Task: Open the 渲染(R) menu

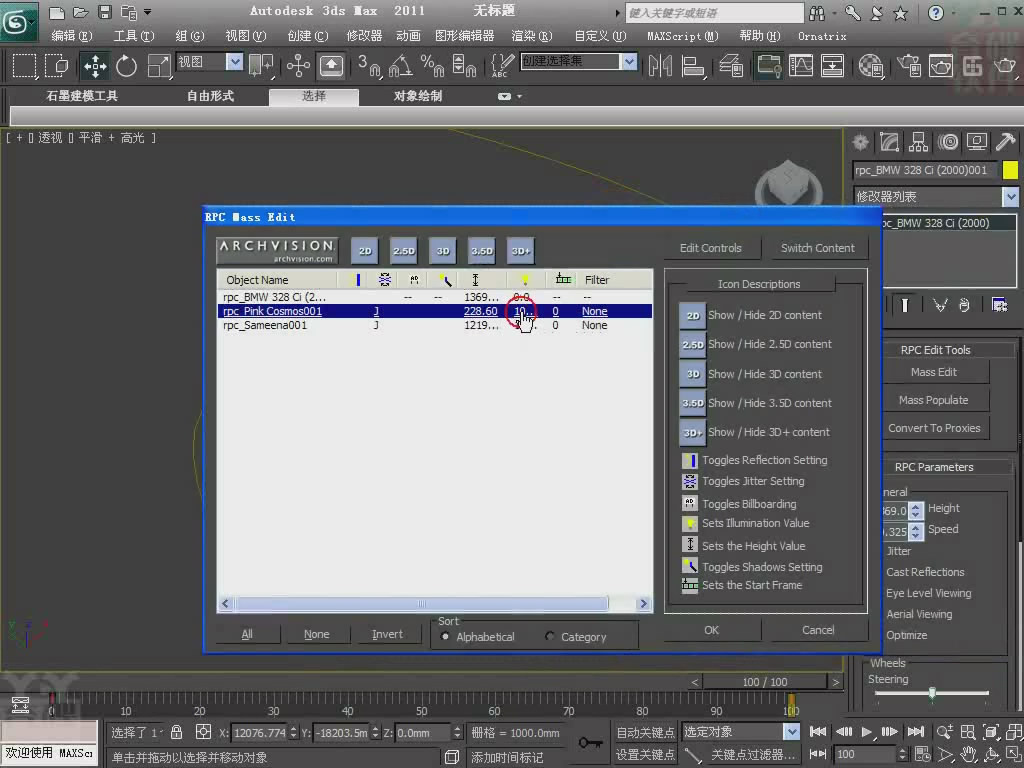Action: [532, 36]
